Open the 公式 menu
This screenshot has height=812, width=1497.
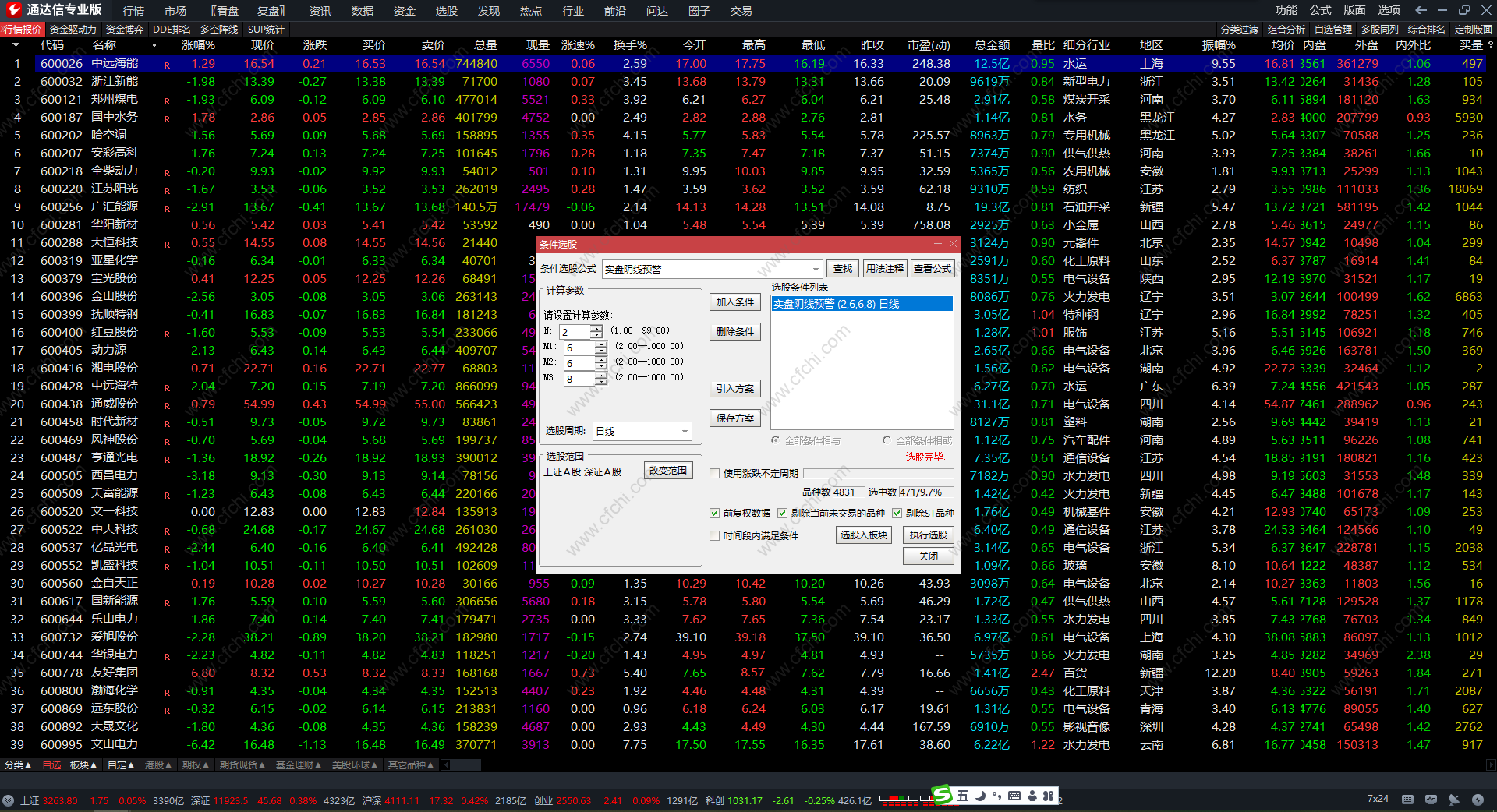(x=1320, y=10)
